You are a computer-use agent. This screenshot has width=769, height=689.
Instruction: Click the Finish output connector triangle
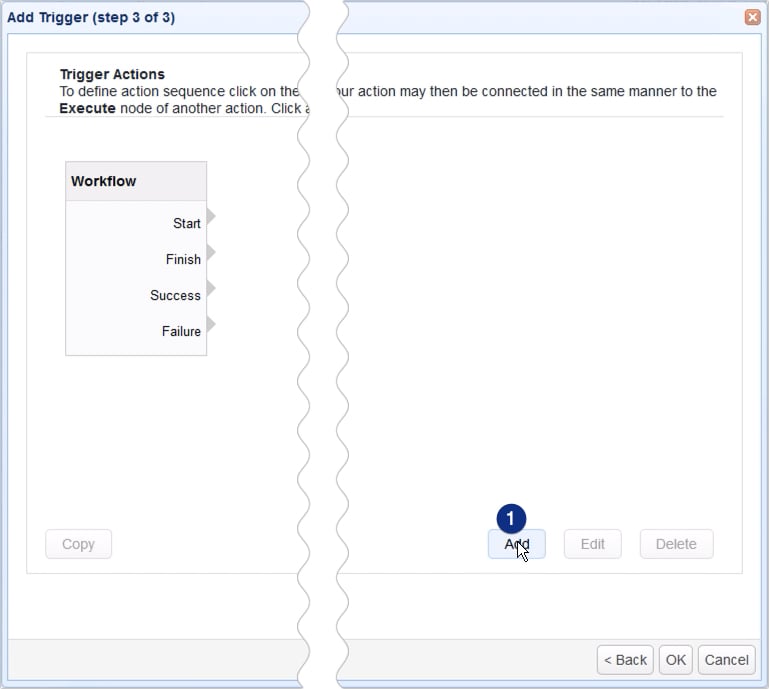(x=211, y=253)
